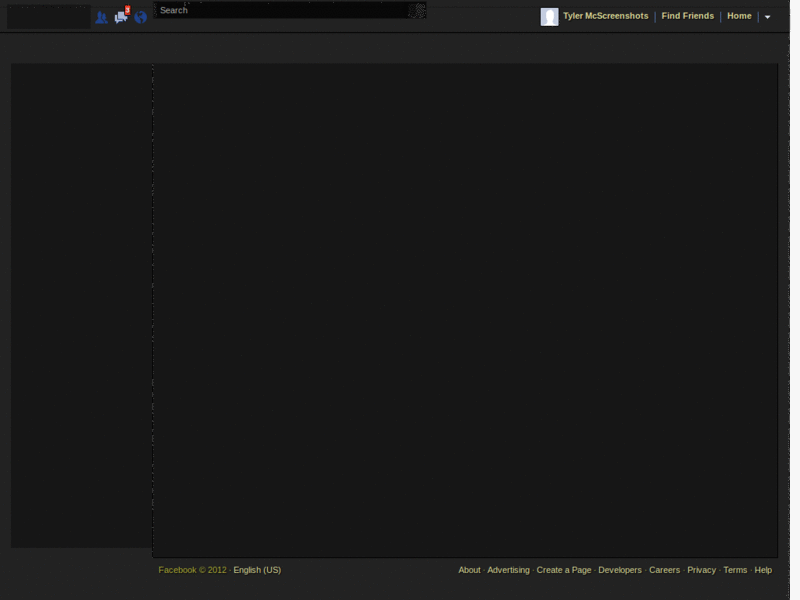This screenshot has height=600, width=800.
Task: Click the search magnifying glass icon
Action: pyautogui.click(x=418, y=10)
